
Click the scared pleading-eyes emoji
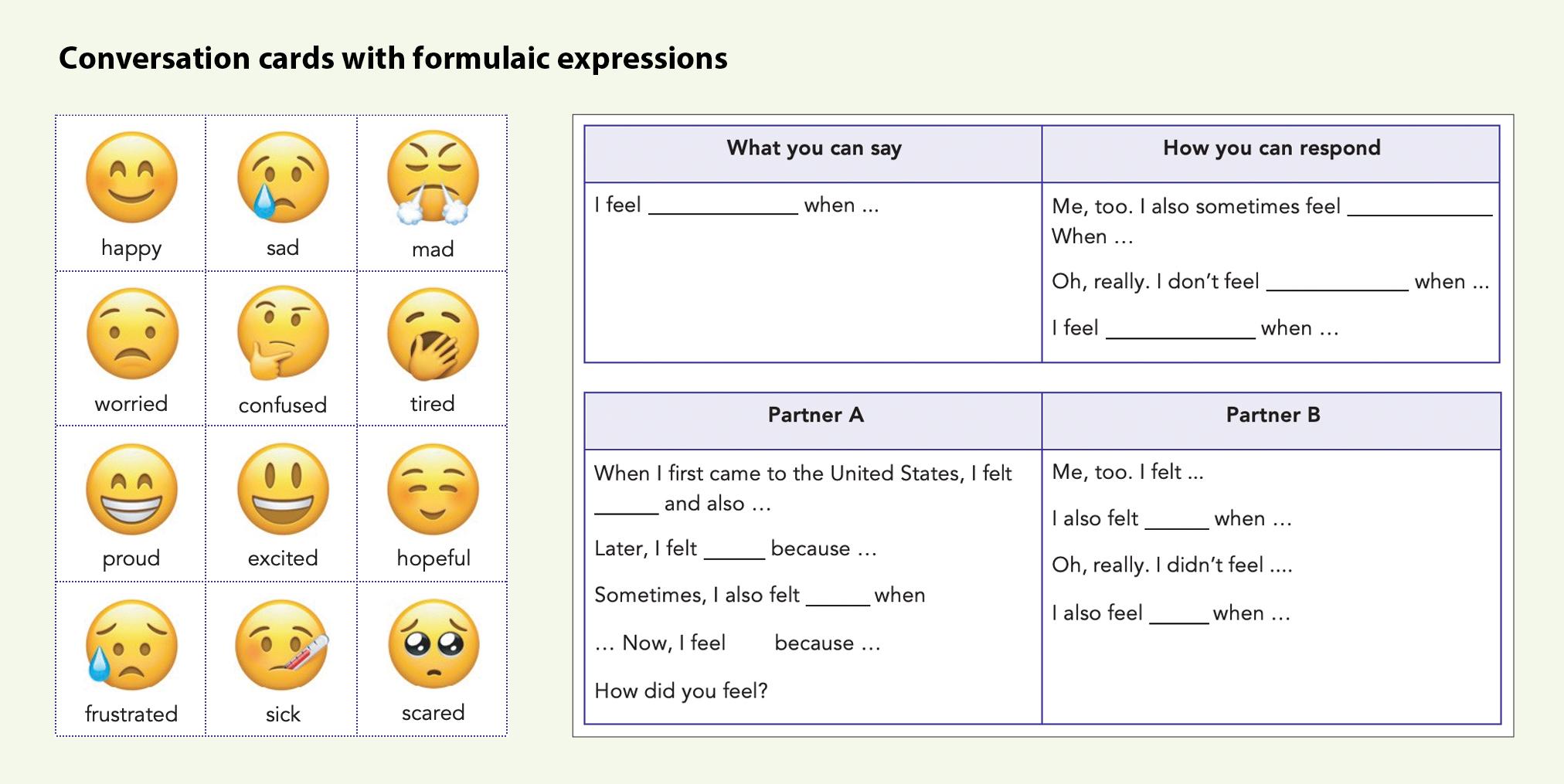click(x=433, y=643)
